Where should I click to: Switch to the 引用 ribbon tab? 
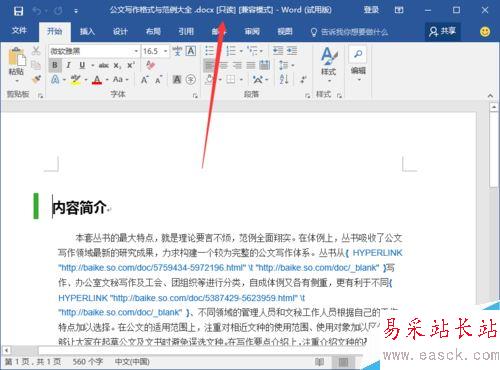click(x=186, y=32)
